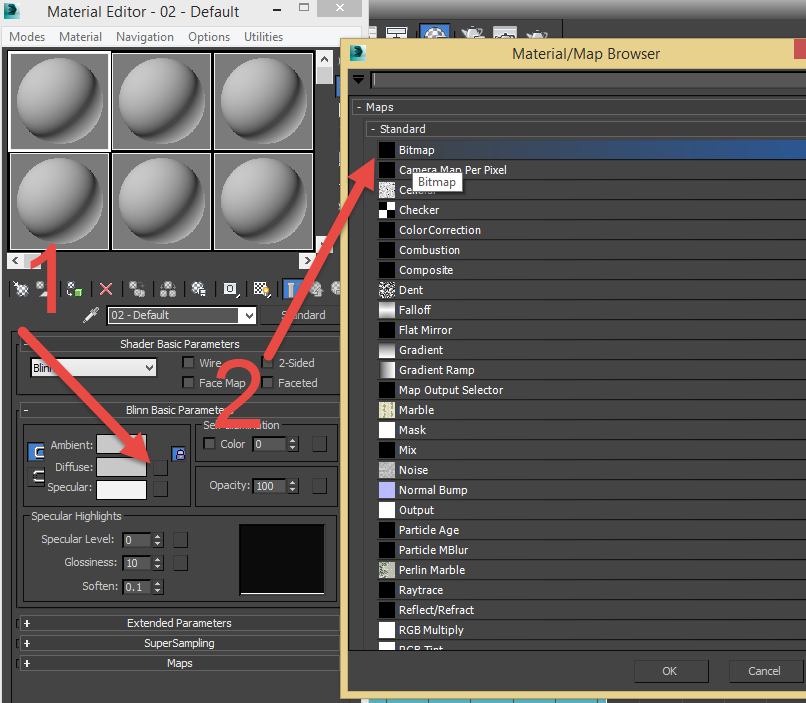Increase Glossiness with spinner up arrow
806x703 pixels.
(x=158, y=559)
